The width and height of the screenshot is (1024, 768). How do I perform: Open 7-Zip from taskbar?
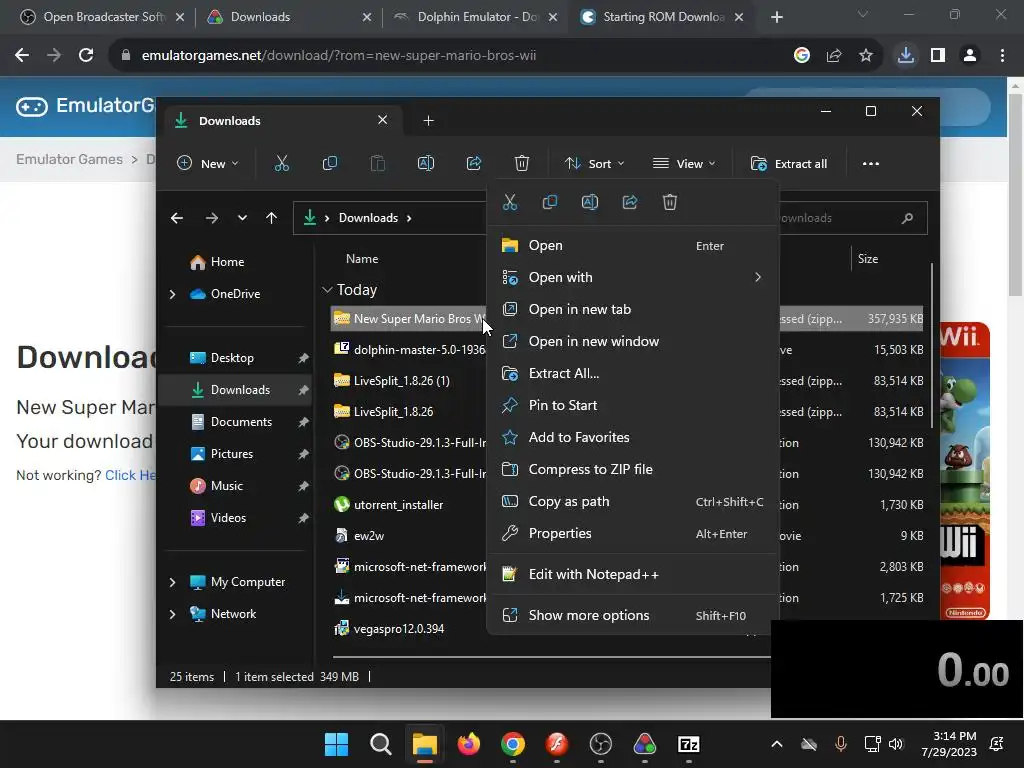point(689,744)
